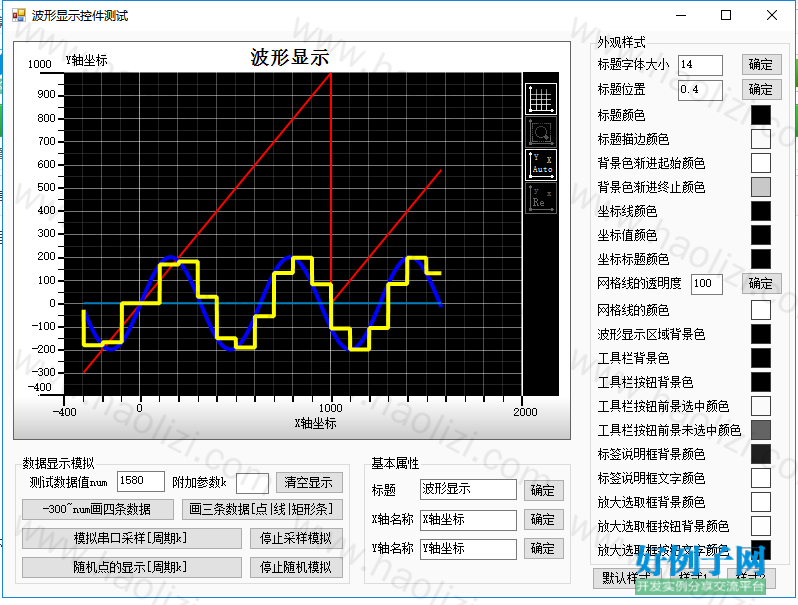
Task: Open the 标题描边颜色 color swatch
Action: (761, 139)
